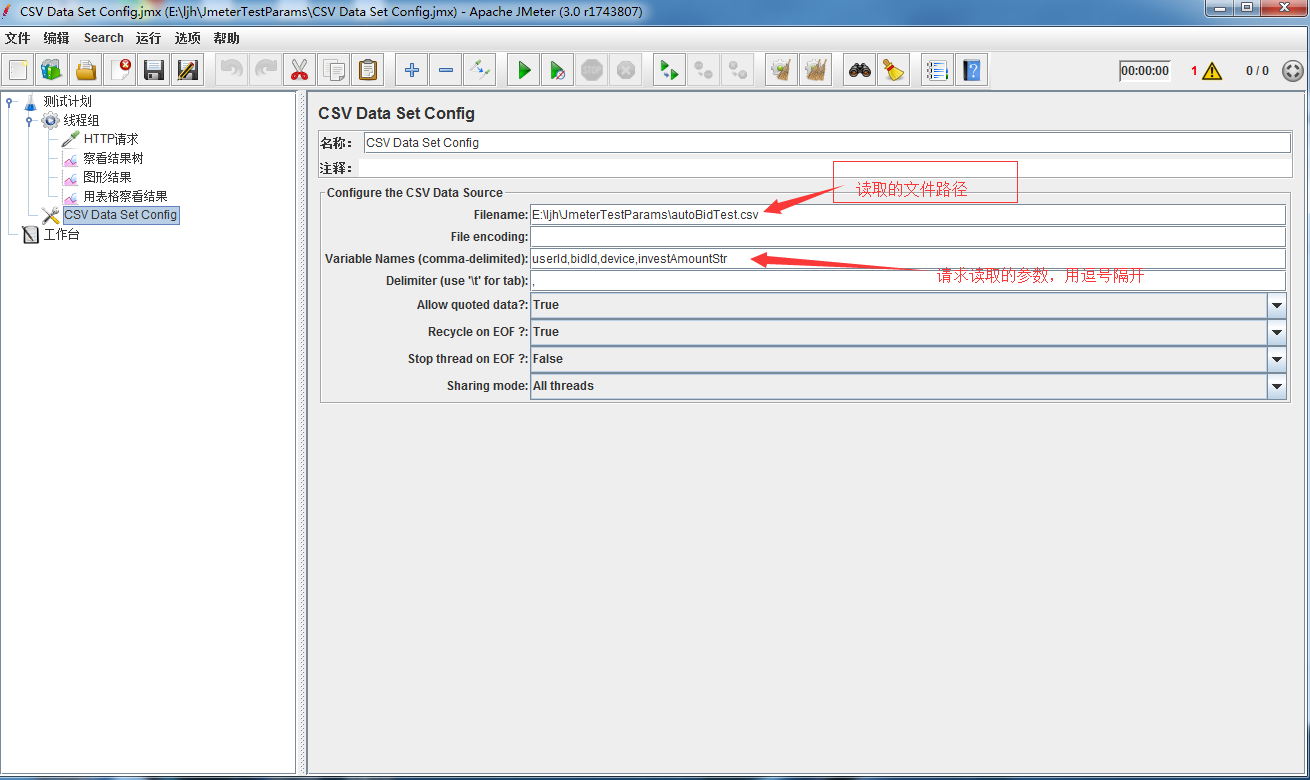The height and width of the screenshot is (780, 1310).
Task: Click the Undo arrow icon
Action: [231, 70]
